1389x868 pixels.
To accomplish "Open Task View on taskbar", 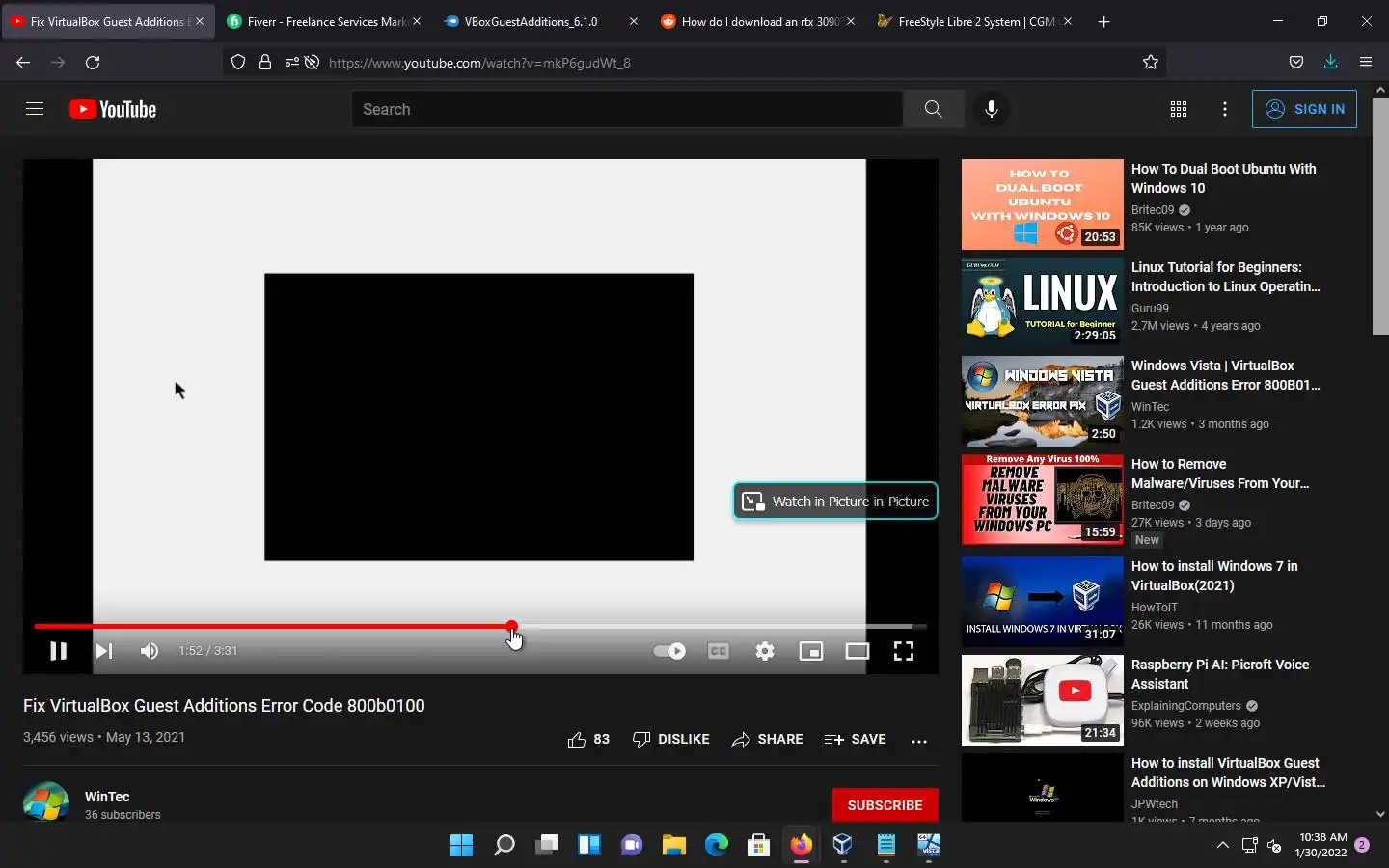I will tap(546, 846).
